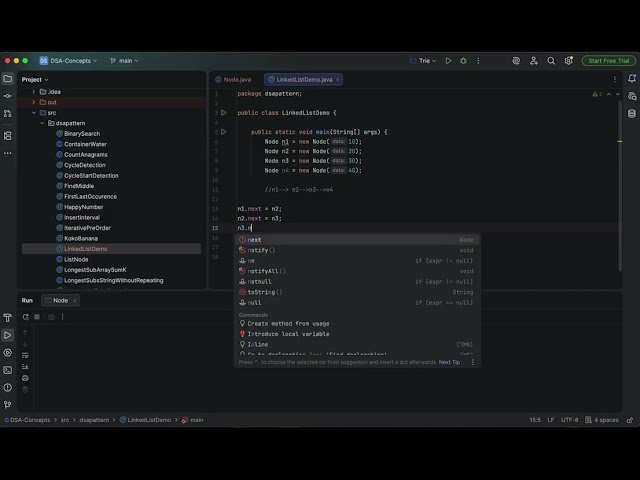Choose 'toString()' completion suggestion
Image resolution: width=640 pixels, height=480 pixels.
pos(357,292)
